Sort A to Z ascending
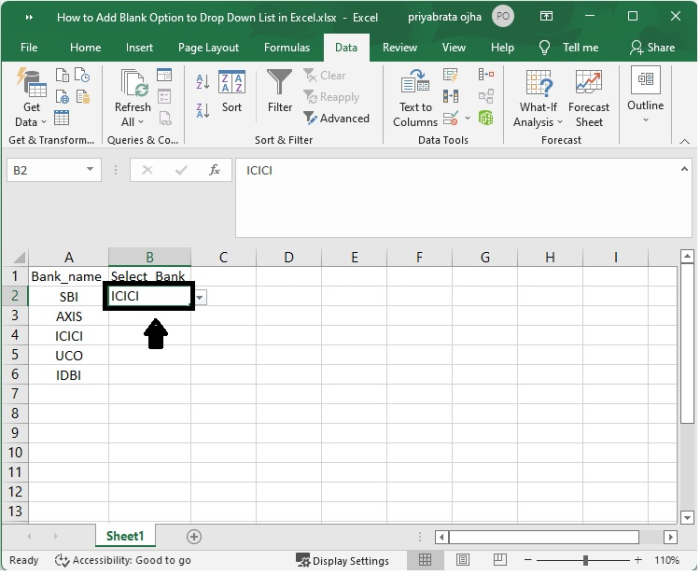Image resolution: width=700 pixels, height=575 pixels. tap(203, 82)
